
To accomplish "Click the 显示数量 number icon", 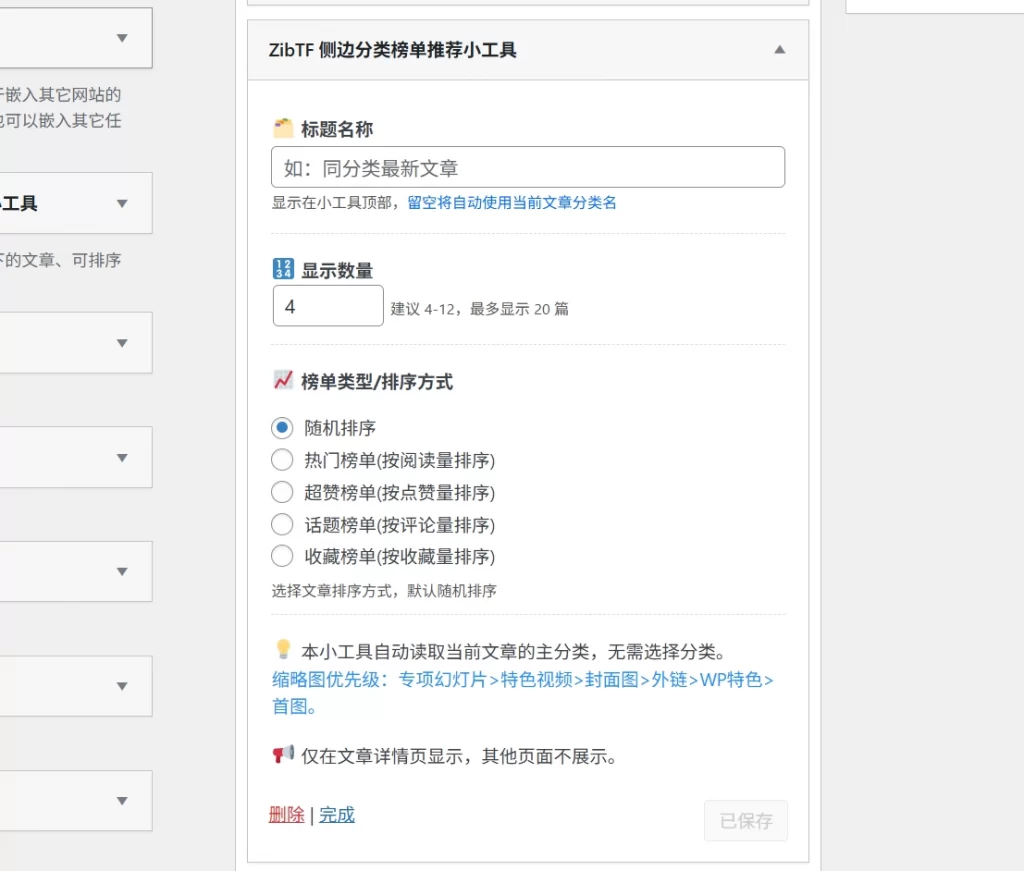I will click(x=282, y=267).
